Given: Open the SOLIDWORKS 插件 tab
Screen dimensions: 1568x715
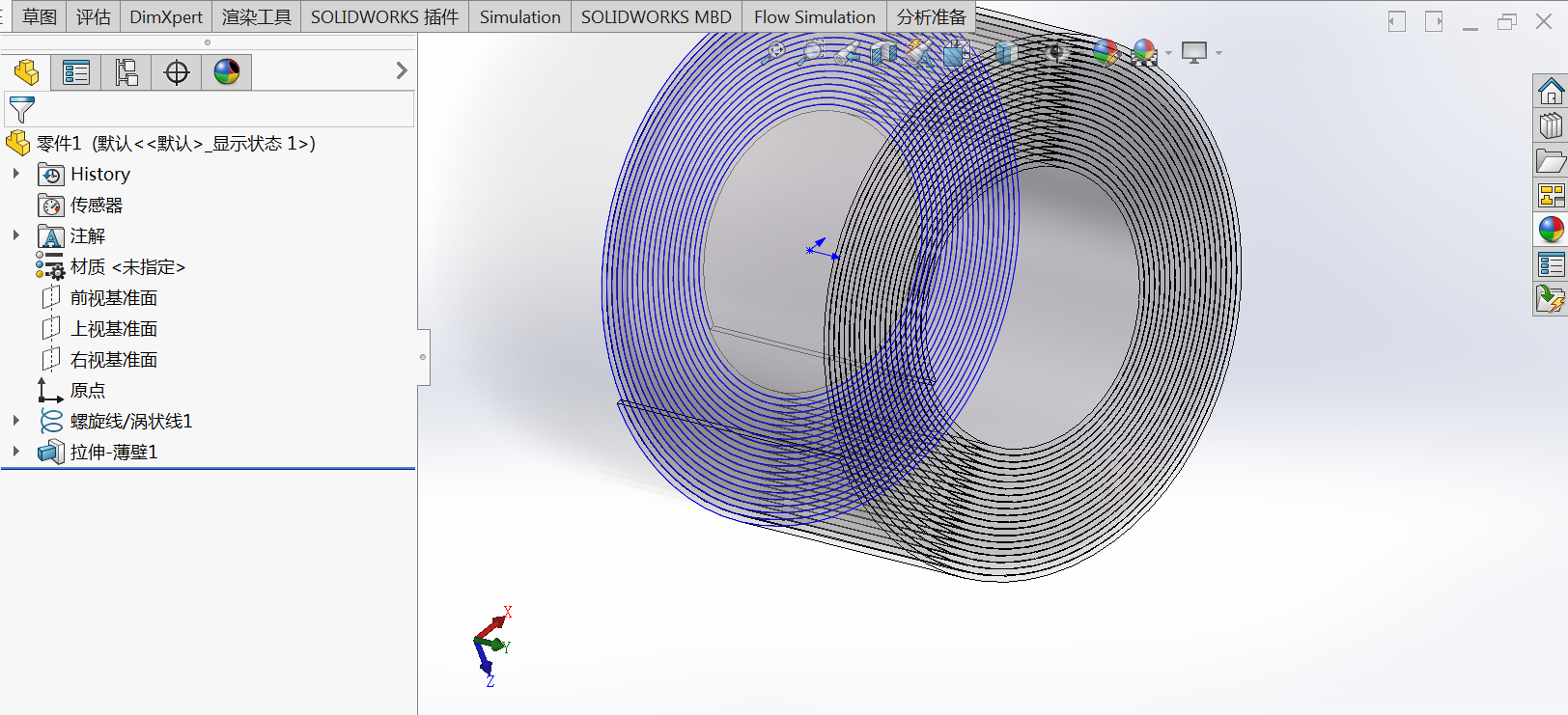Looking at the screenshot, I should (384, 16).
